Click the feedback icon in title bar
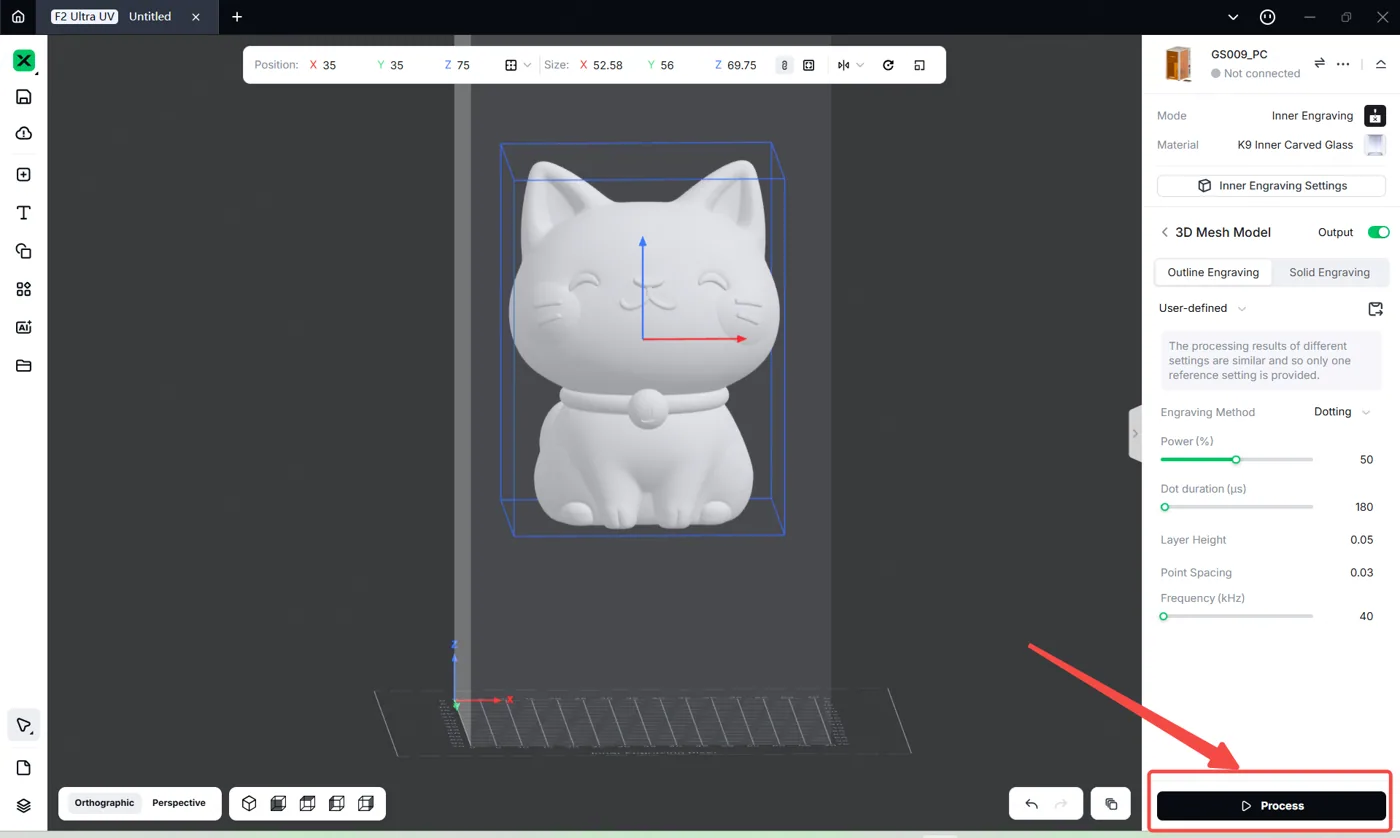This screenshot has width=1400, height=838. tap(1267, 17)
